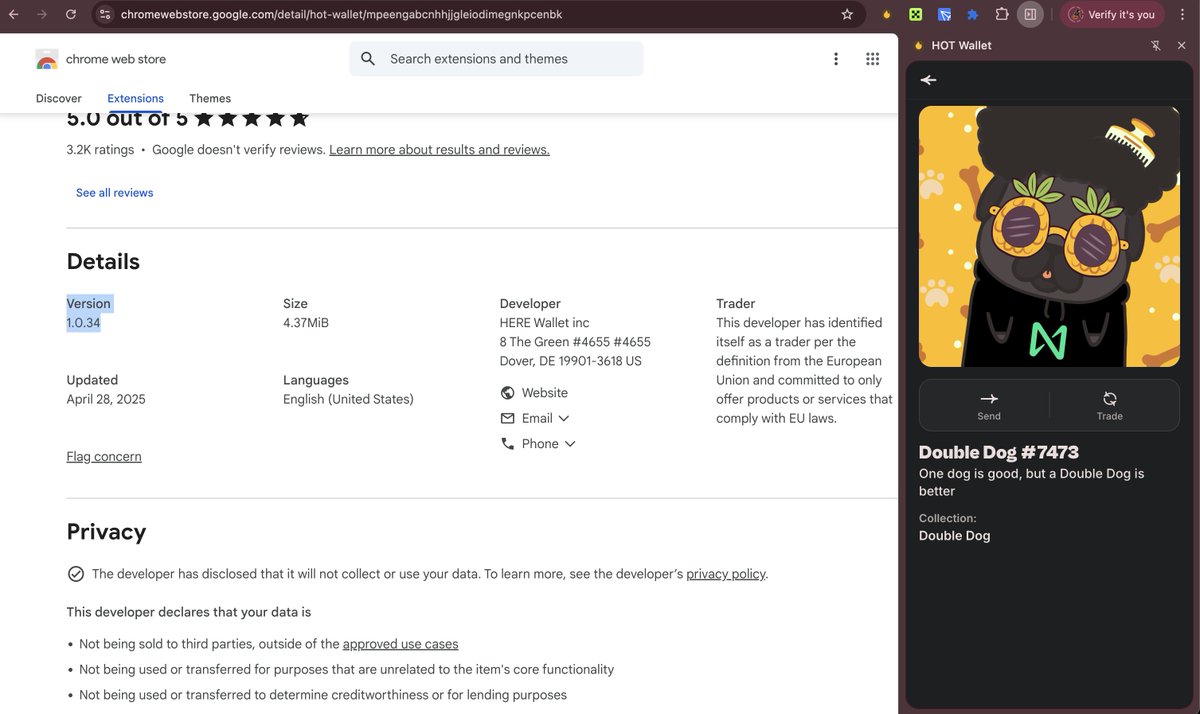Viewport: 1200px width, 714px height.
Task: Click the address bar URL
Action: point(341,14)
